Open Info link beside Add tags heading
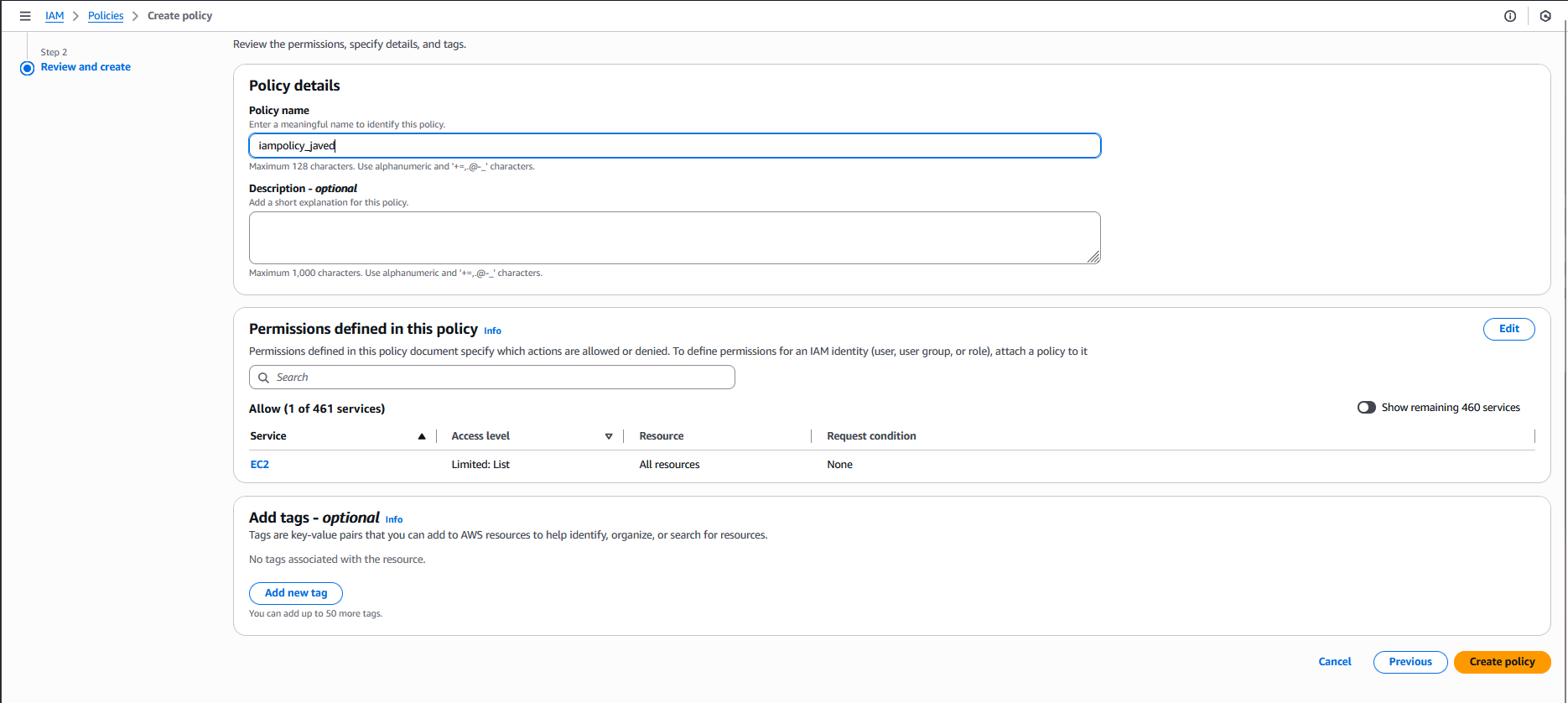The image size is (1568, 703). point(394,519)
